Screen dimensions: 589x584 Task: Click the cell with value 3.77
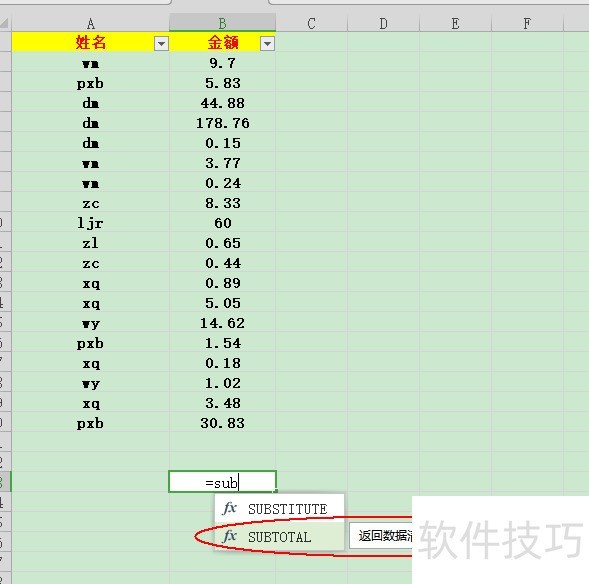pyautogui.click(x=222, y=163)
